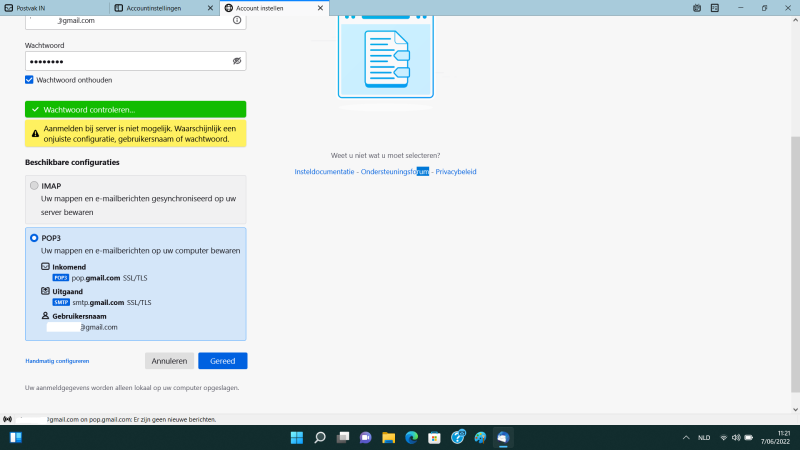Open Task View in taskbar

pyautogui.click(x=343, y=438)
